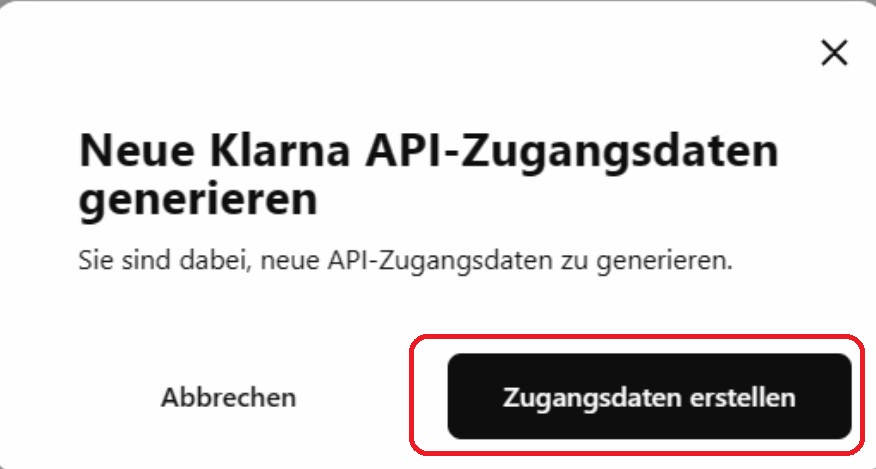Confirm creating new API credentials
876x469 pixels.
click(649, 396)
